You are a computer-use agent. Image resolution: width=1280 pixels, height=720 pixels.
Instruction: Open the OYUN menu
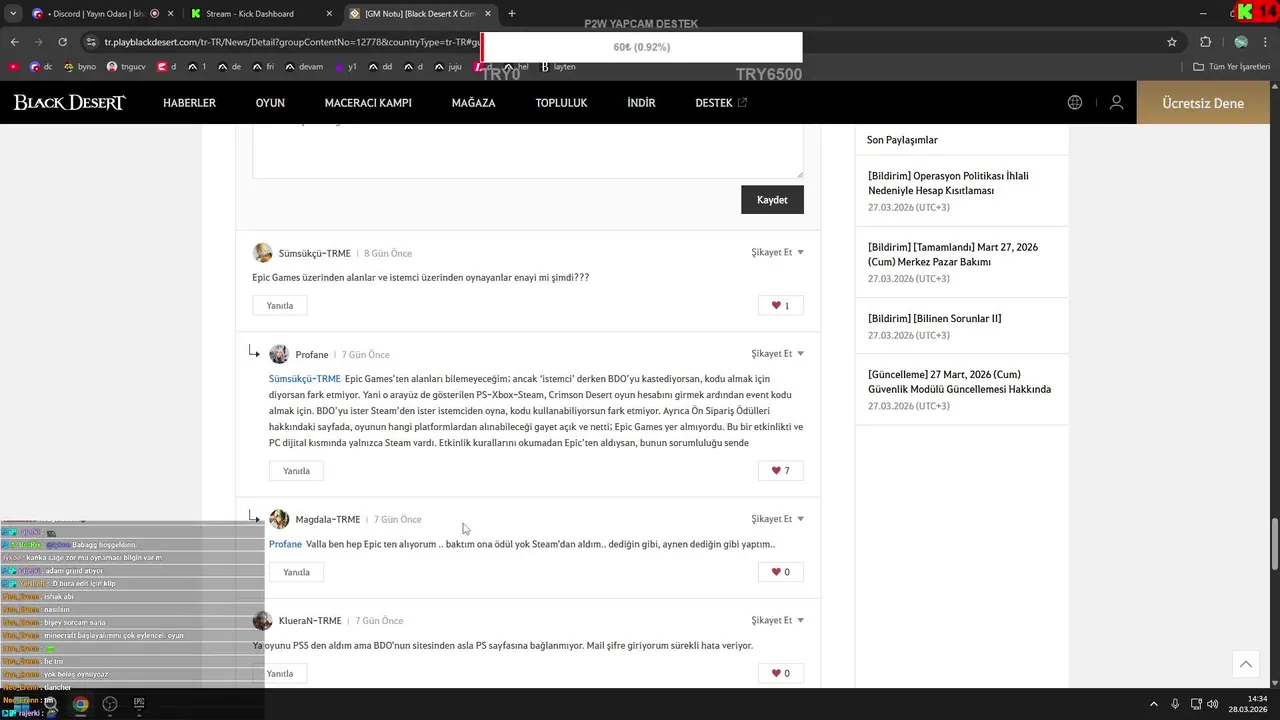(x=270, y=103)
